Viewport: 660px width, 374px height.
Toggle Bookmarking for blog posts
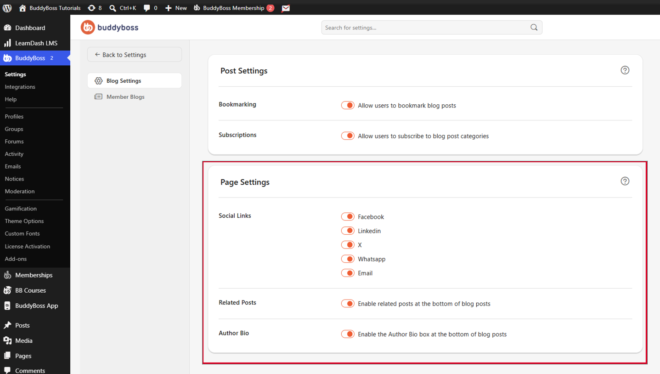pos(348,105)
